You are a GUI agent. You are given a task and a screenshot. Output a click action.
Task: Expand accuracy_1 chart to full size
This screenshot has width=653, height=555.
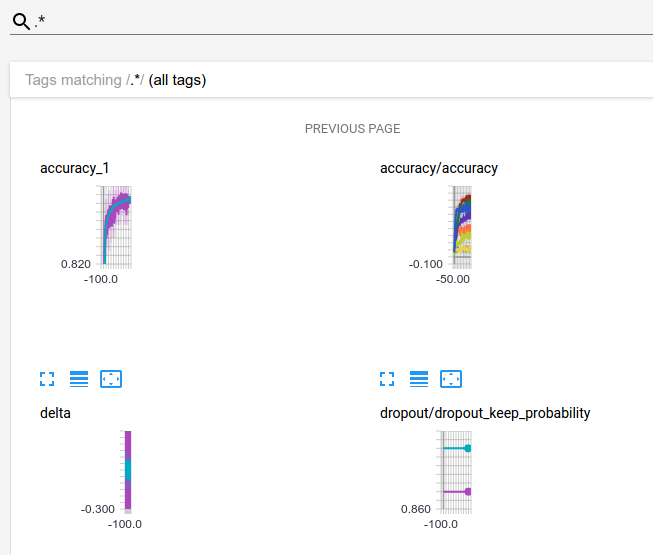click(x=47, y=379)
